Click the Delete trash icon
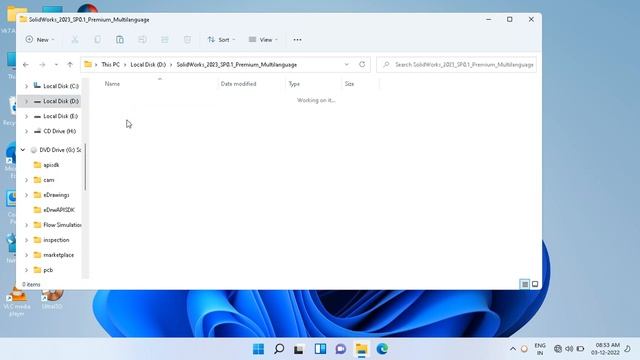Viewport: 640px width, 360px height. (x=187, y=40)
